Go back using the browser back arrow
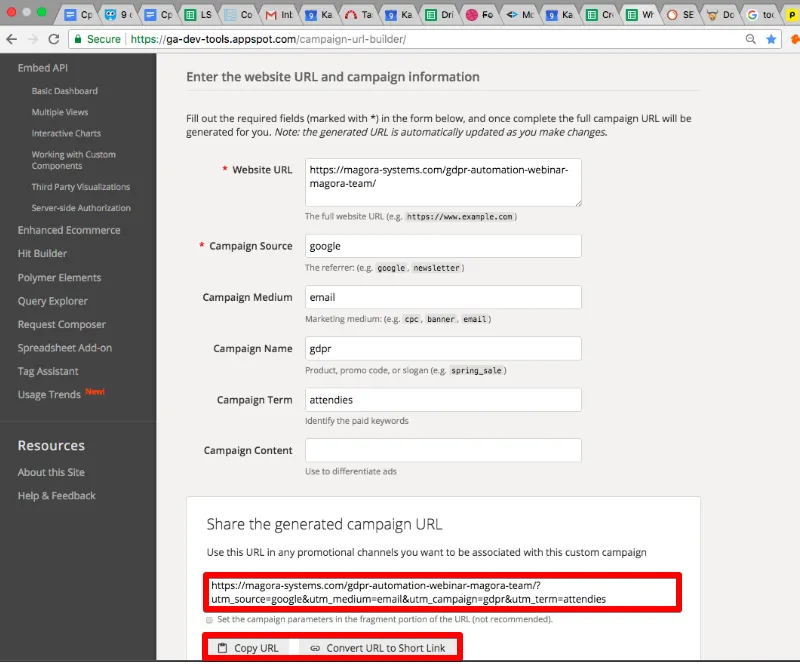The width and height of the screenshot is (800, 665). pyautogui.click(x=12, y=39)
